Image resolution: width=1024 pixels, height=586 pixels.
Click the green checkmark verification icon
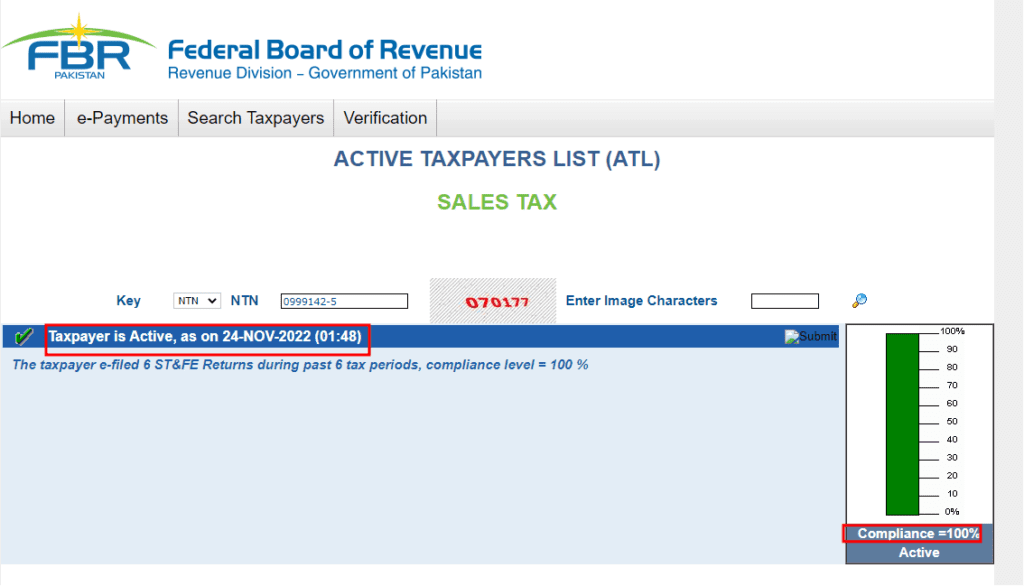coord(24,337)
